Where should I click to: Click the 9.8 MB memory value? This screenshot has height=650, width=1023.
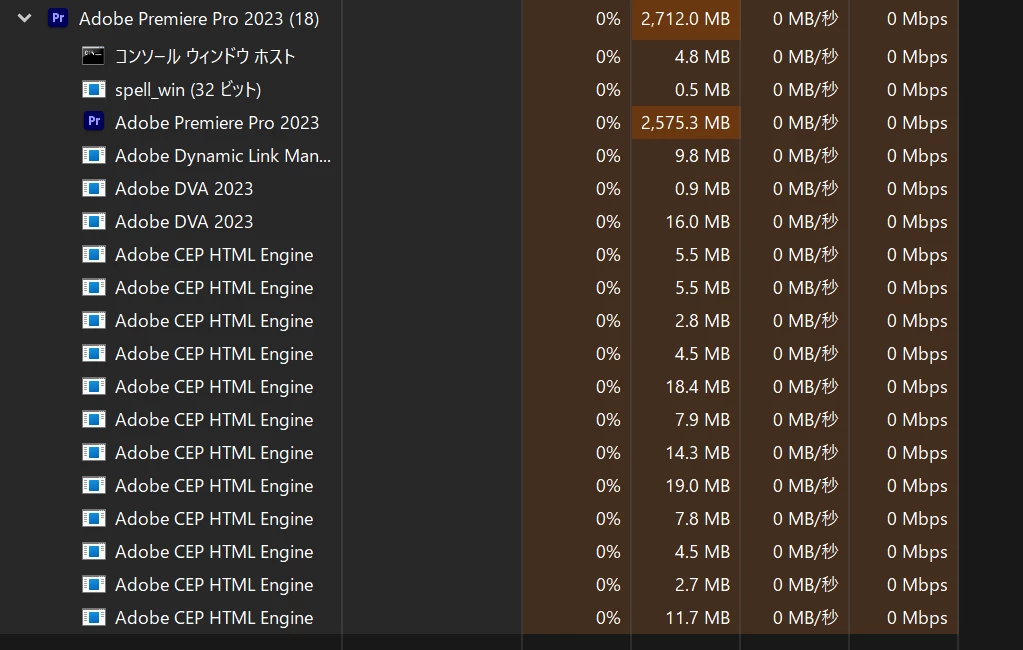pyautogui.click(x=702, y=156)
